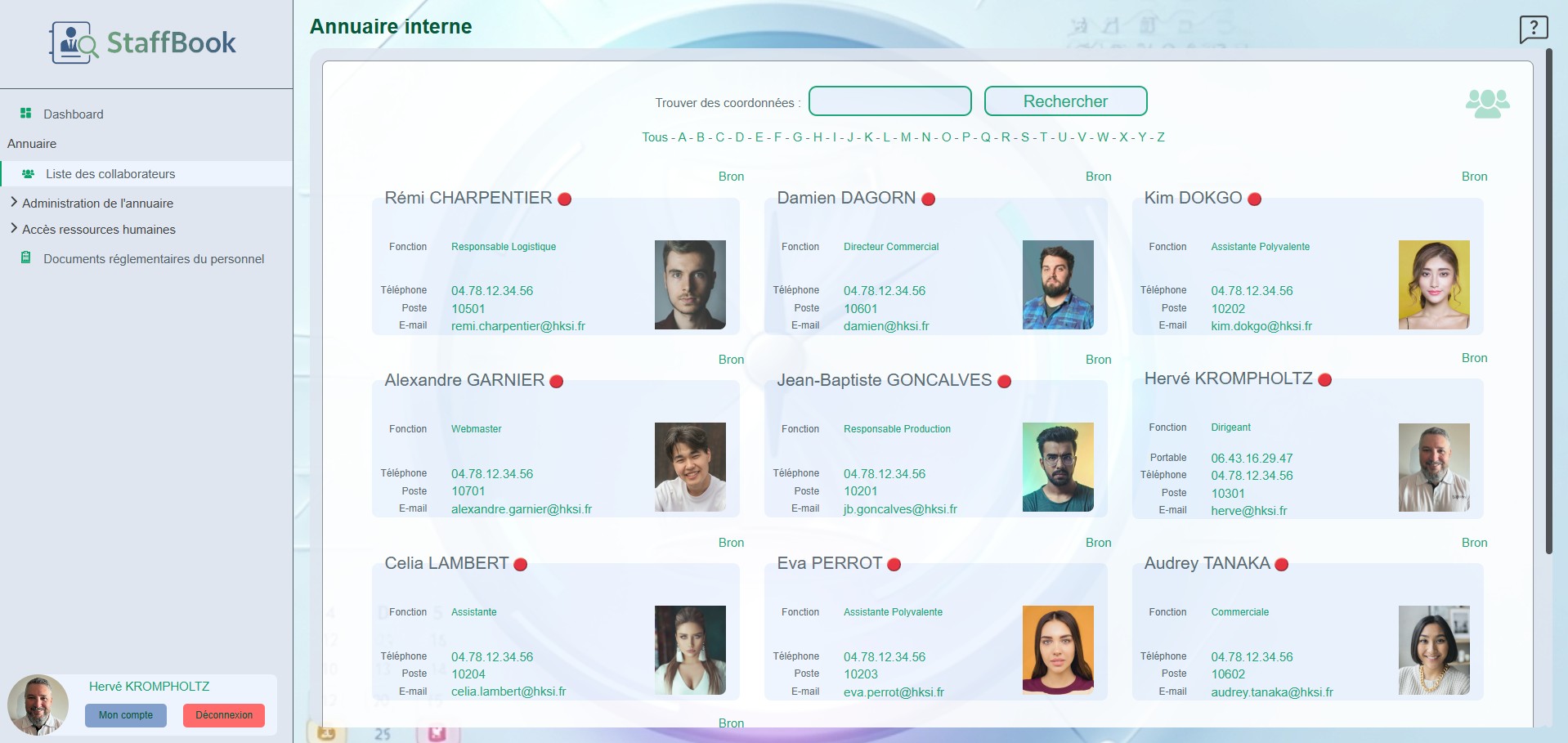
Task: Click Damien DAGORN's profile photo
Action: click(1057, 284)
